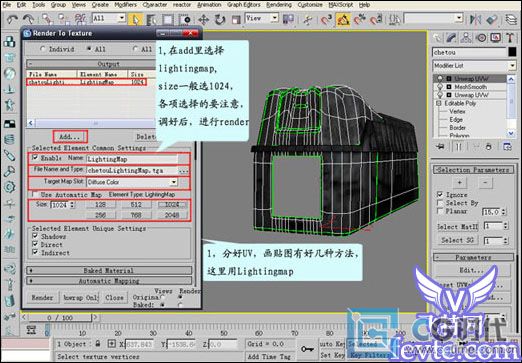Toggle the Ignore checkbox in Selection Parameters
The height and width of the screenshot is (363, 522).
pos(440,194)
